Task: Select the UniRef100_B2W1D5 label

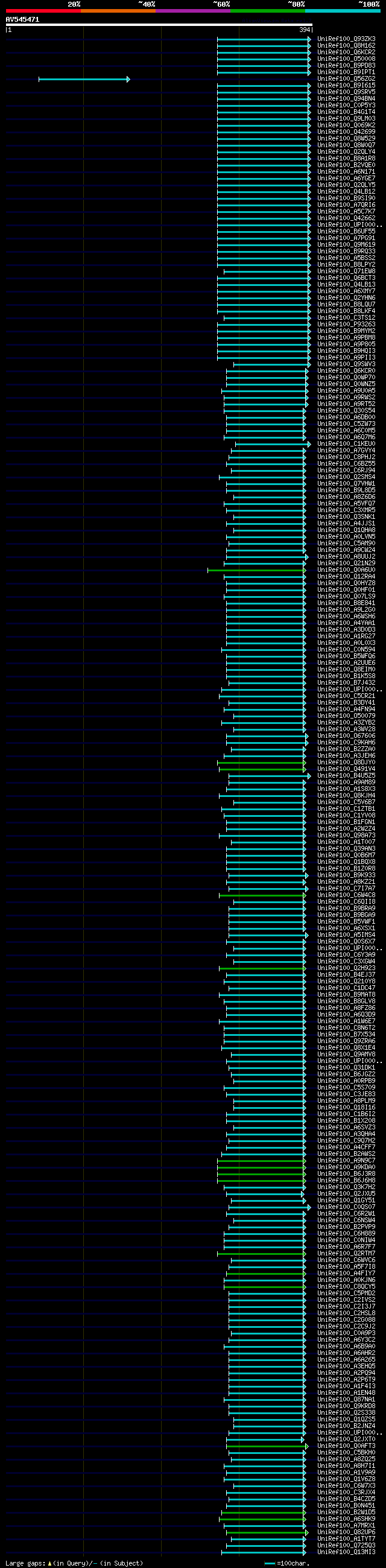Action: click(x=346, y=1513)
